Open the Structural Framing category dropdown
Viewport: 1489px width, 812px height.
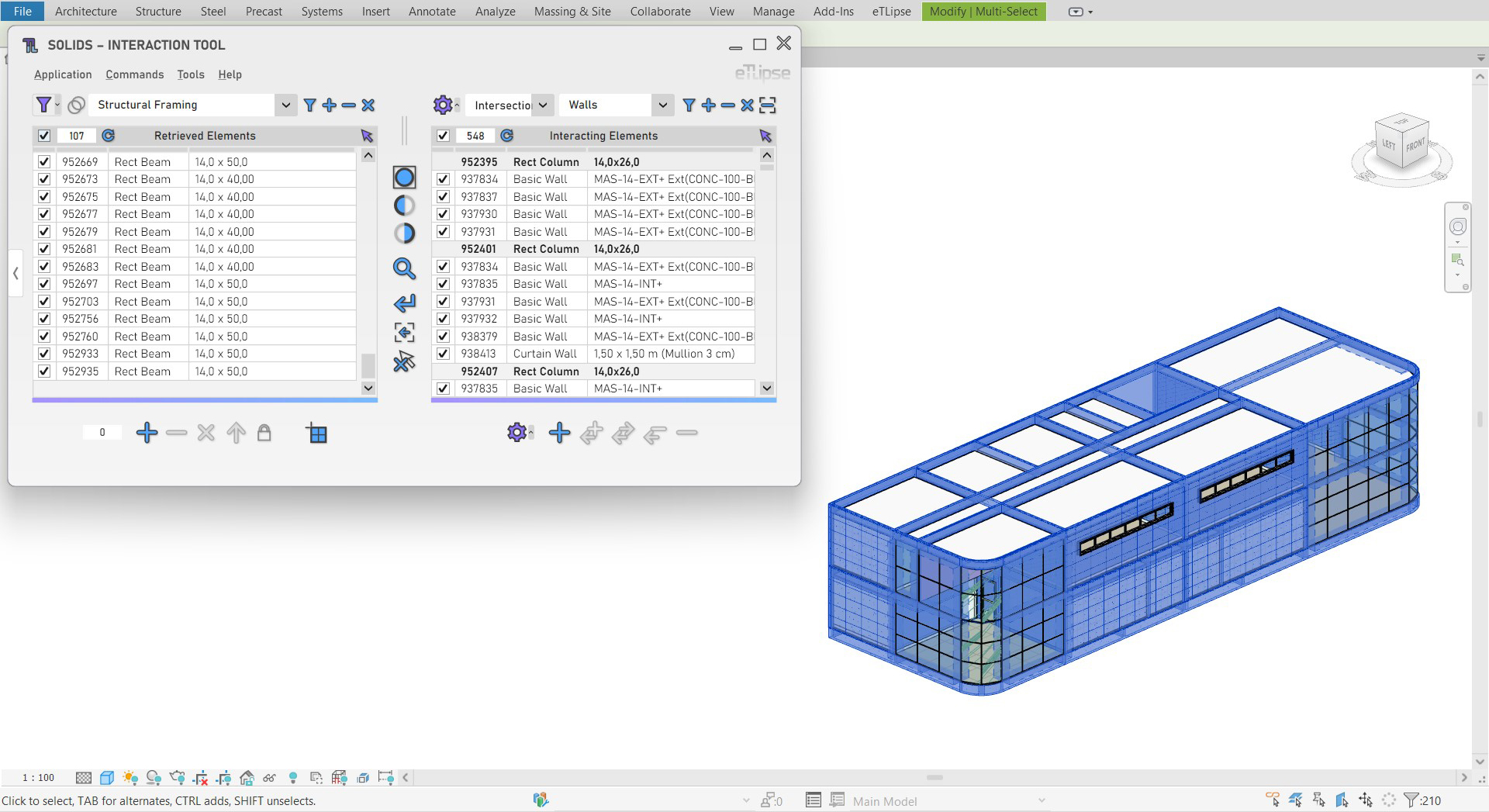(x=285, y=105)
